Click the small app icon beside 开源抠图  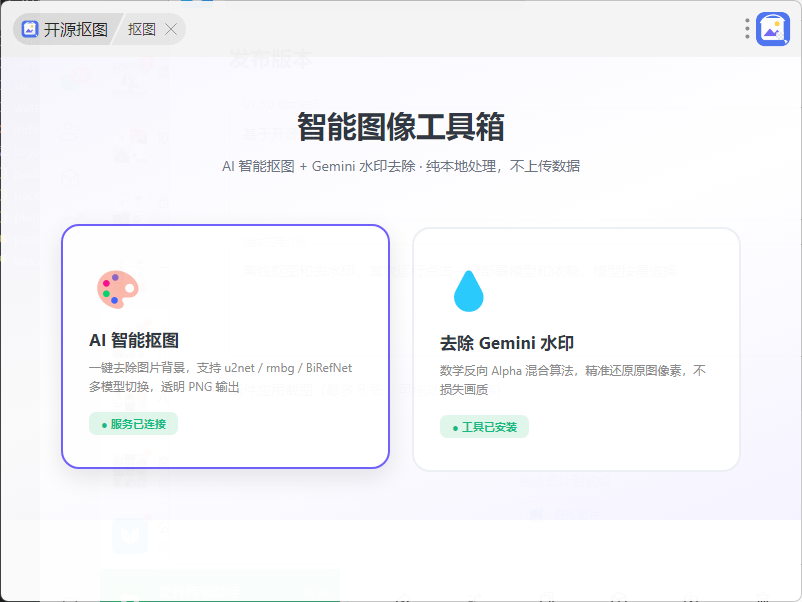[30, 29]
